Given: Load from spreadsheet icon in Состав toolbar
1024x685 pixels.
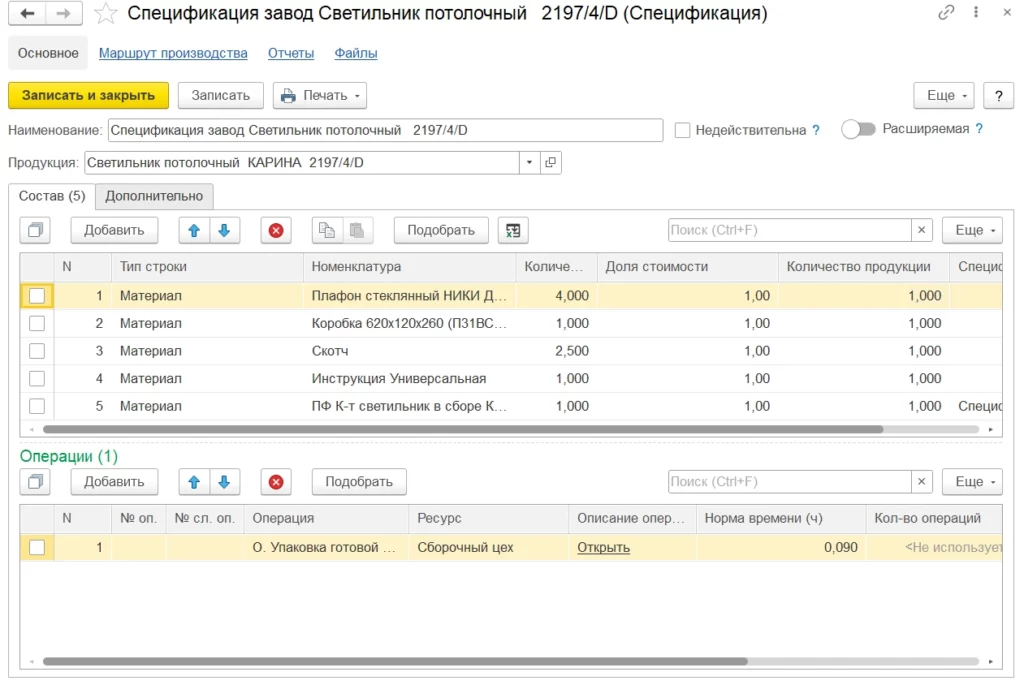Looking at the screenshot, I should click(x=513, y=230).
